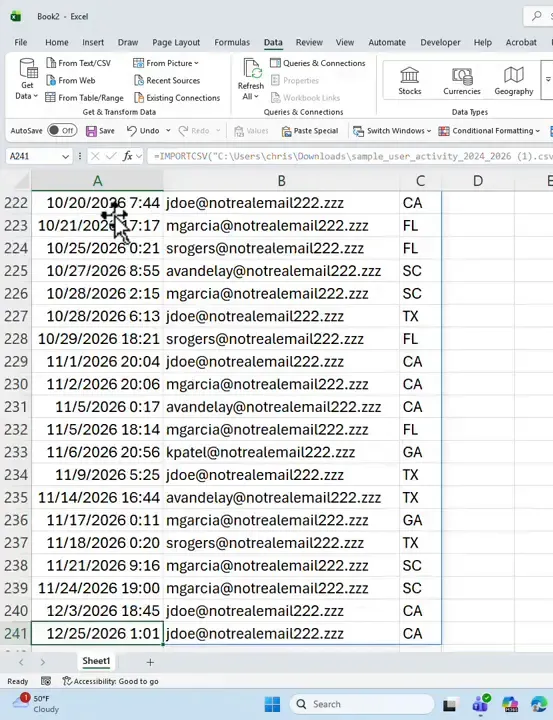Select column B header
553x720 pixels.
(x=282, y=181)
